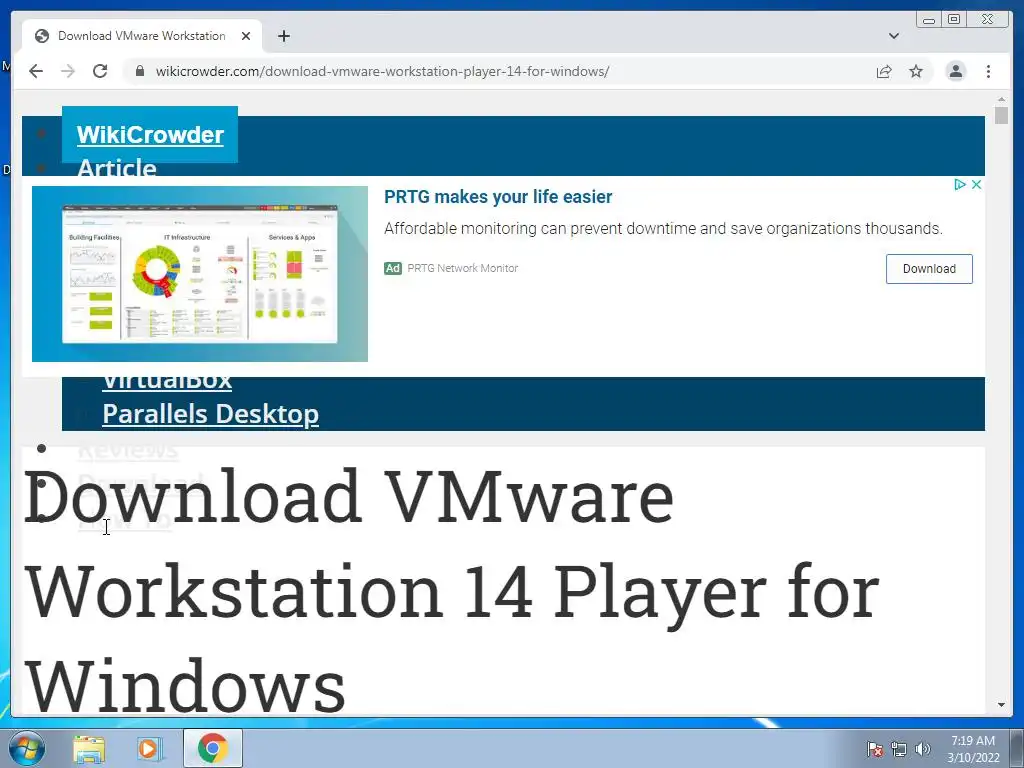Screen dimensions: 1024x768
Task: Select the Download VMware Workstation tab
Action: coord(142,36)
